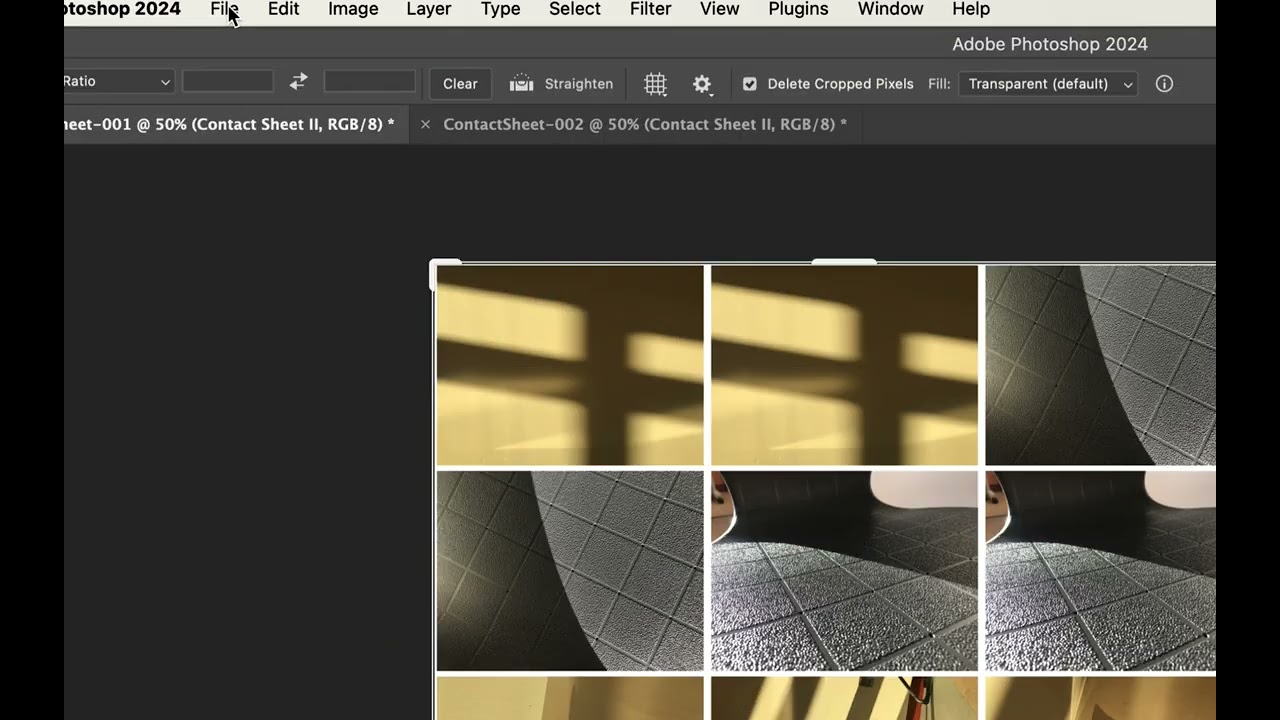Image resolution: width=1280 pixels, height=720 pixels.
Task: Click the Clear button
Action: tap(460, 84)
